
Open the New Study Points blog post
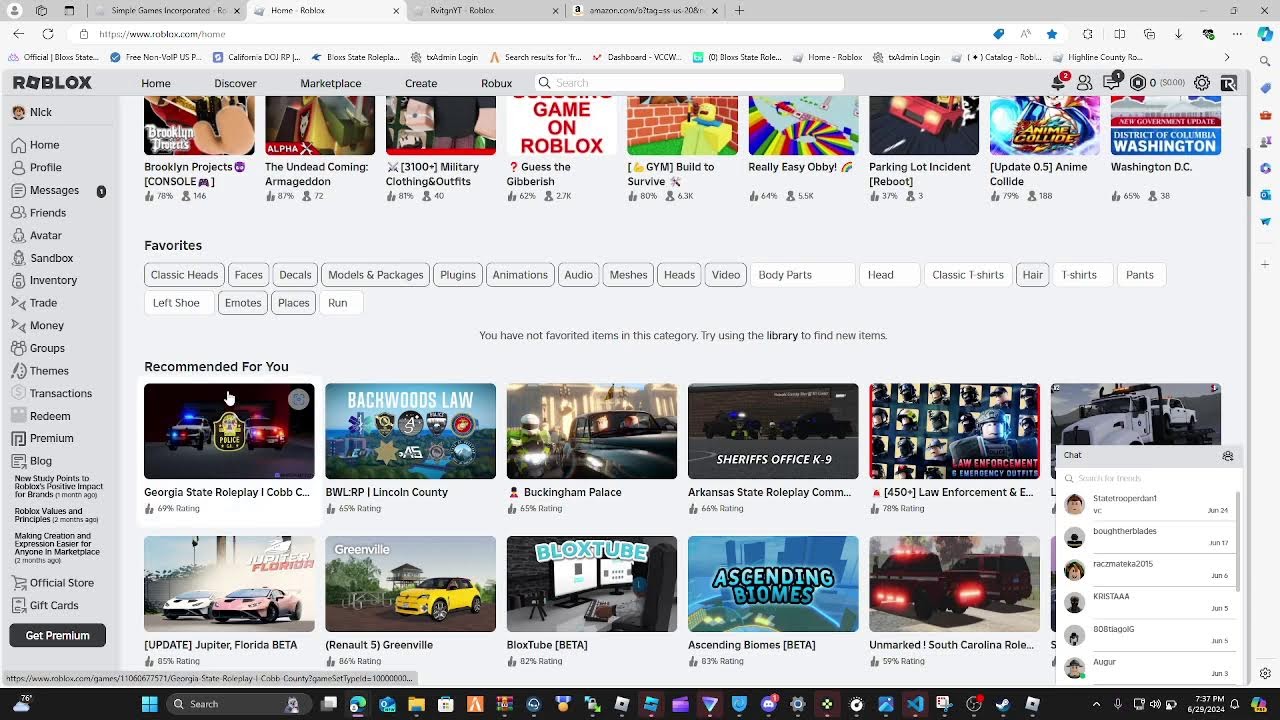pos(58,487)
